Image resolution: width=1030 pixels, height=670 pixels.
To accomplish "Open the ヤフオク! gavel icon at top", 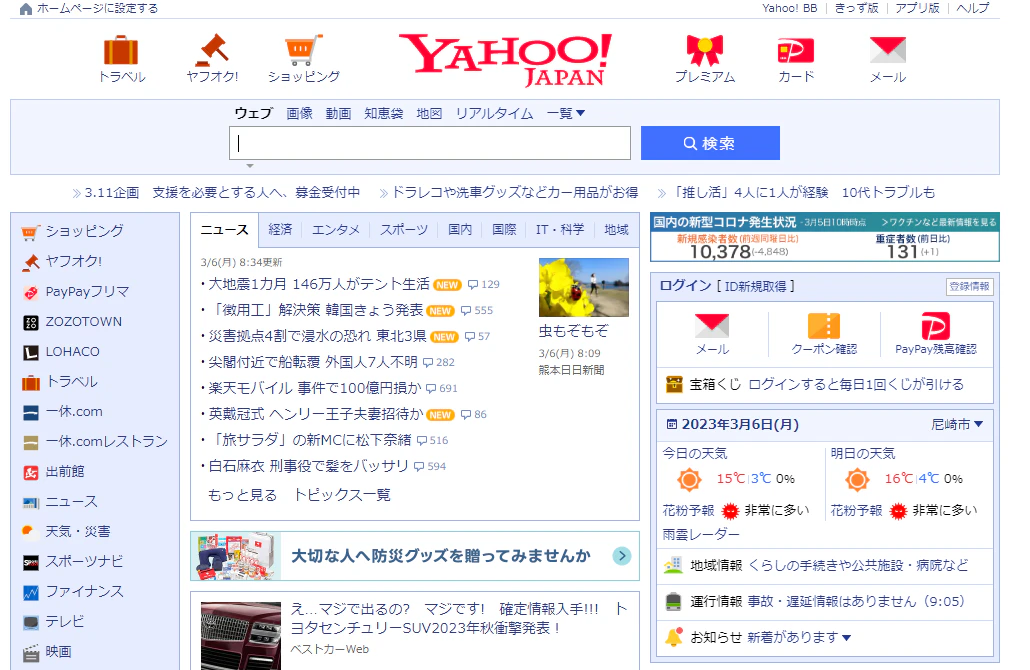I will click(x=212, y=50).
